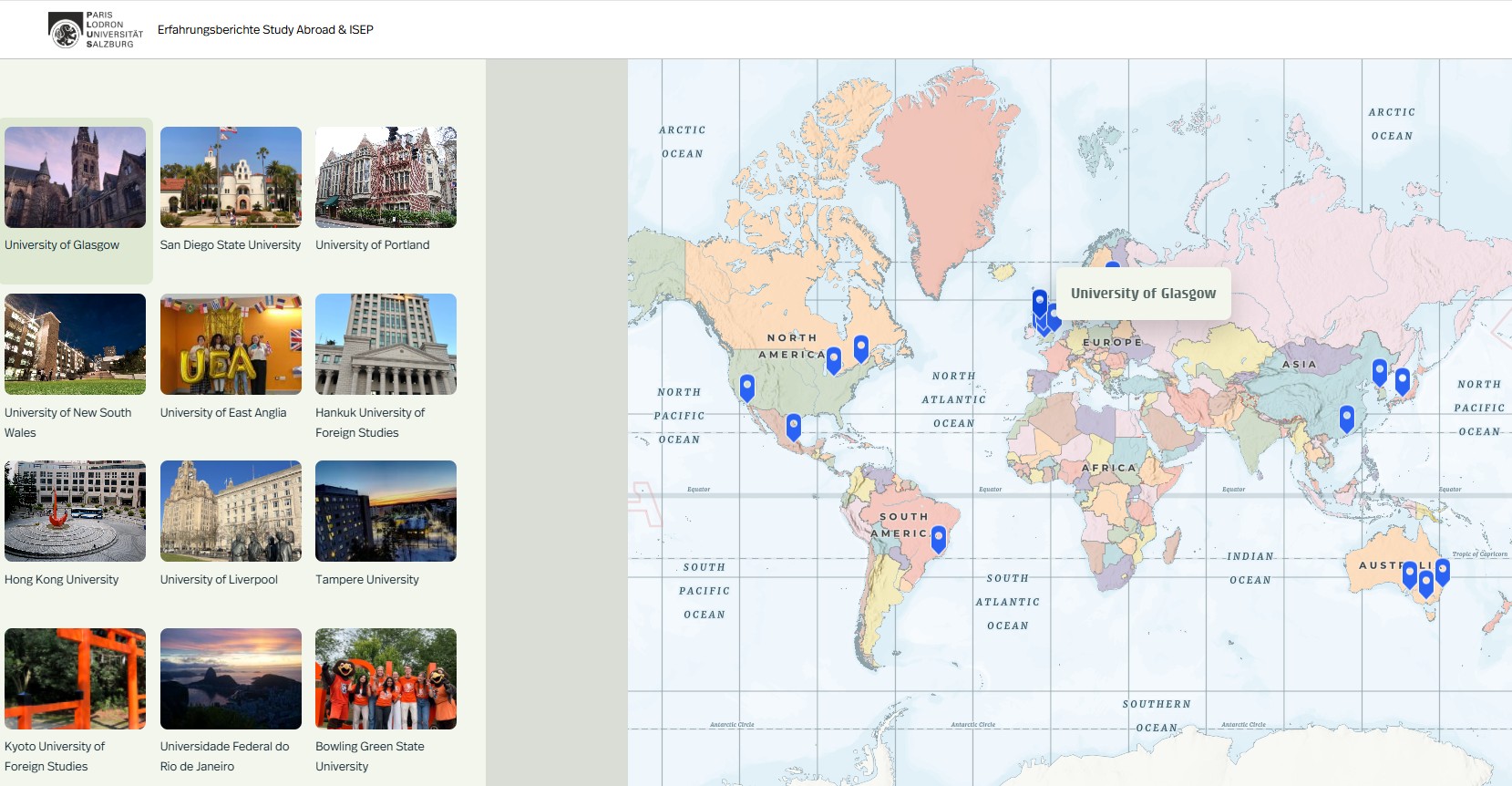The width and height of the screenshot is (1512, 786).
Task: Open the UEA golden balloons photo
Action: click(231, 344)
